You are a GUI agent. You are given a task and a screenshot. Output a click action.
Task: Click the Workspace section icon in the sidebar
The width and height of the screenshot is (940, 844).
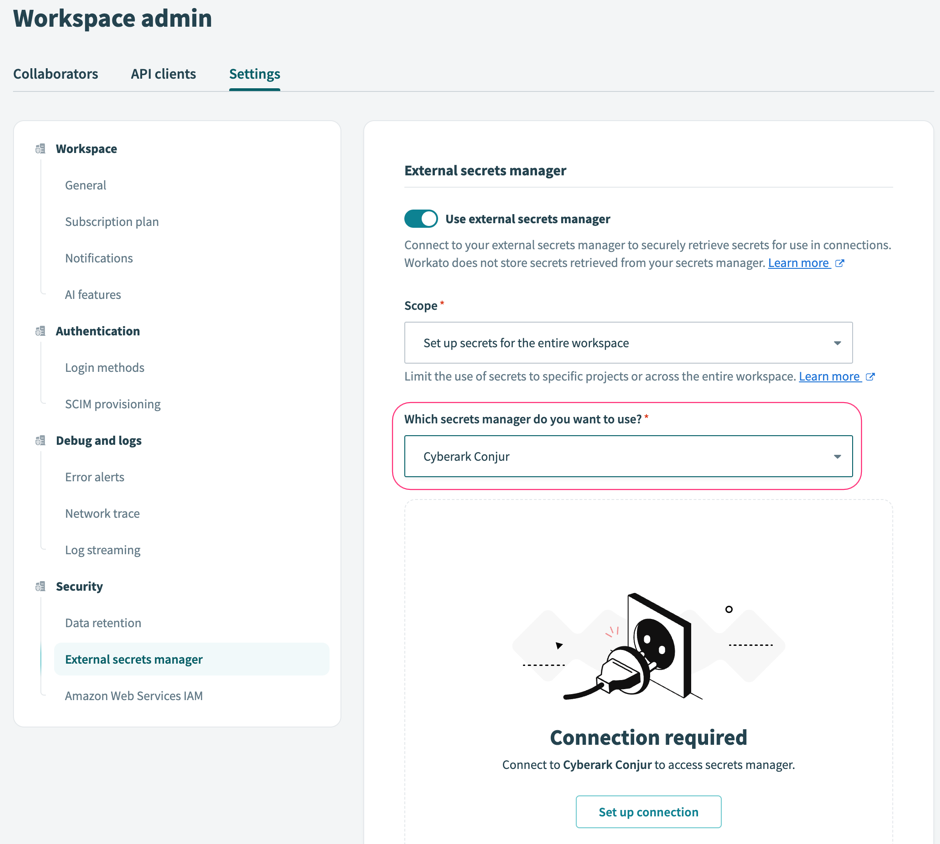40,148
